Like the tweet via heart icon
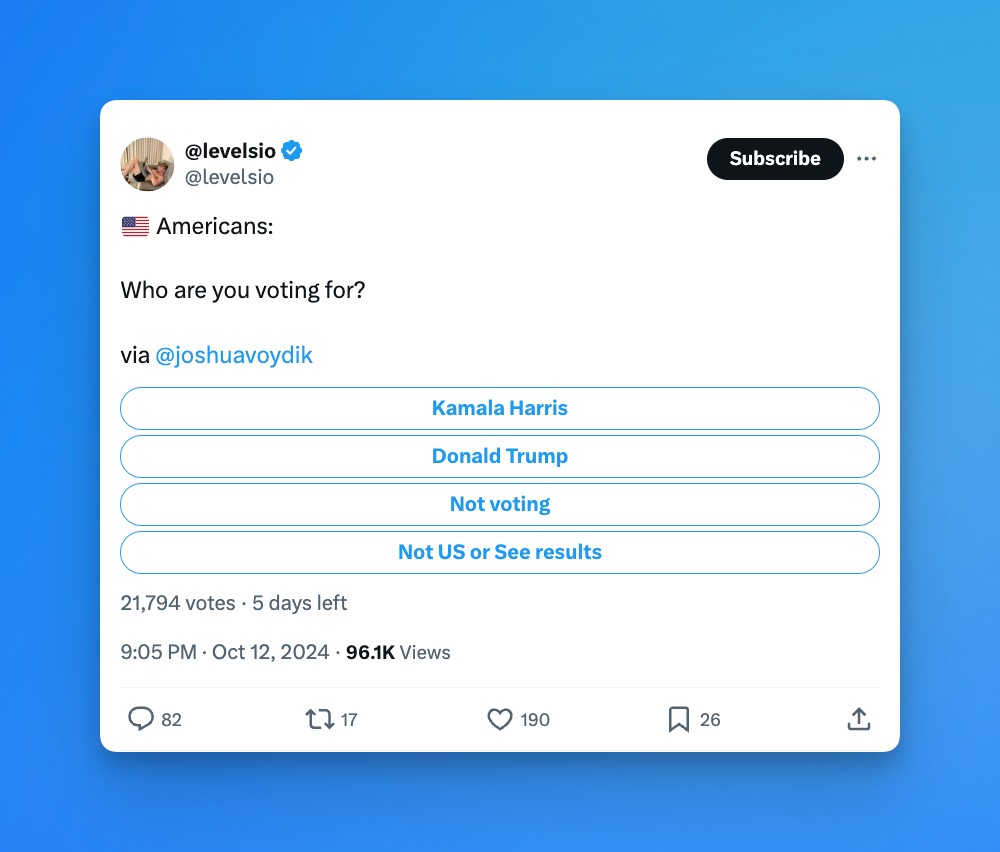1000x852 pixels. pos(499,719)
